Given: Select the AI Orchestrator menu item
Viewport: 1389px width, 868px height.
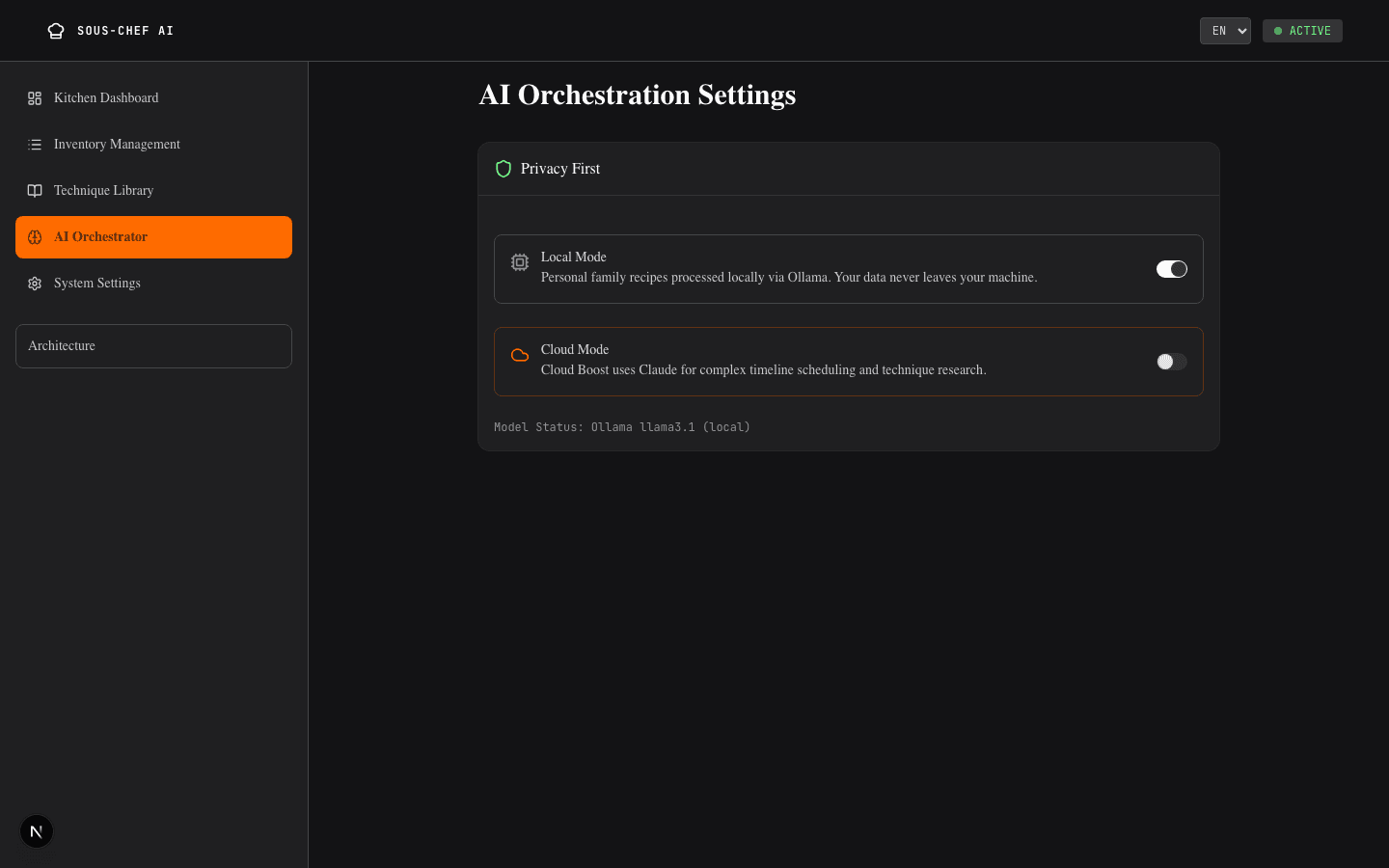Looking at the screenshot, I should [153, 237].
